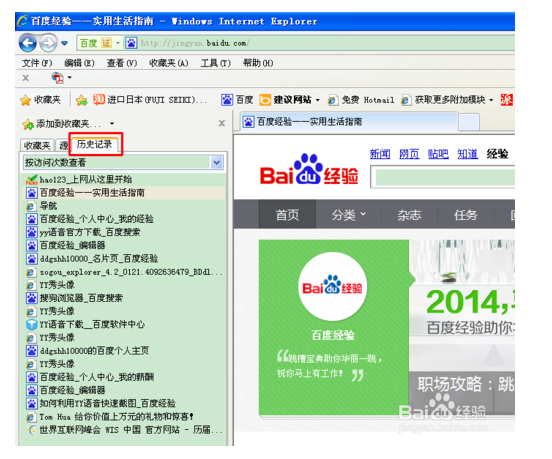Viewport: 552px width, 459px height.
Task: Select 首页 in the page navigation bar
Action: point(288,215)
